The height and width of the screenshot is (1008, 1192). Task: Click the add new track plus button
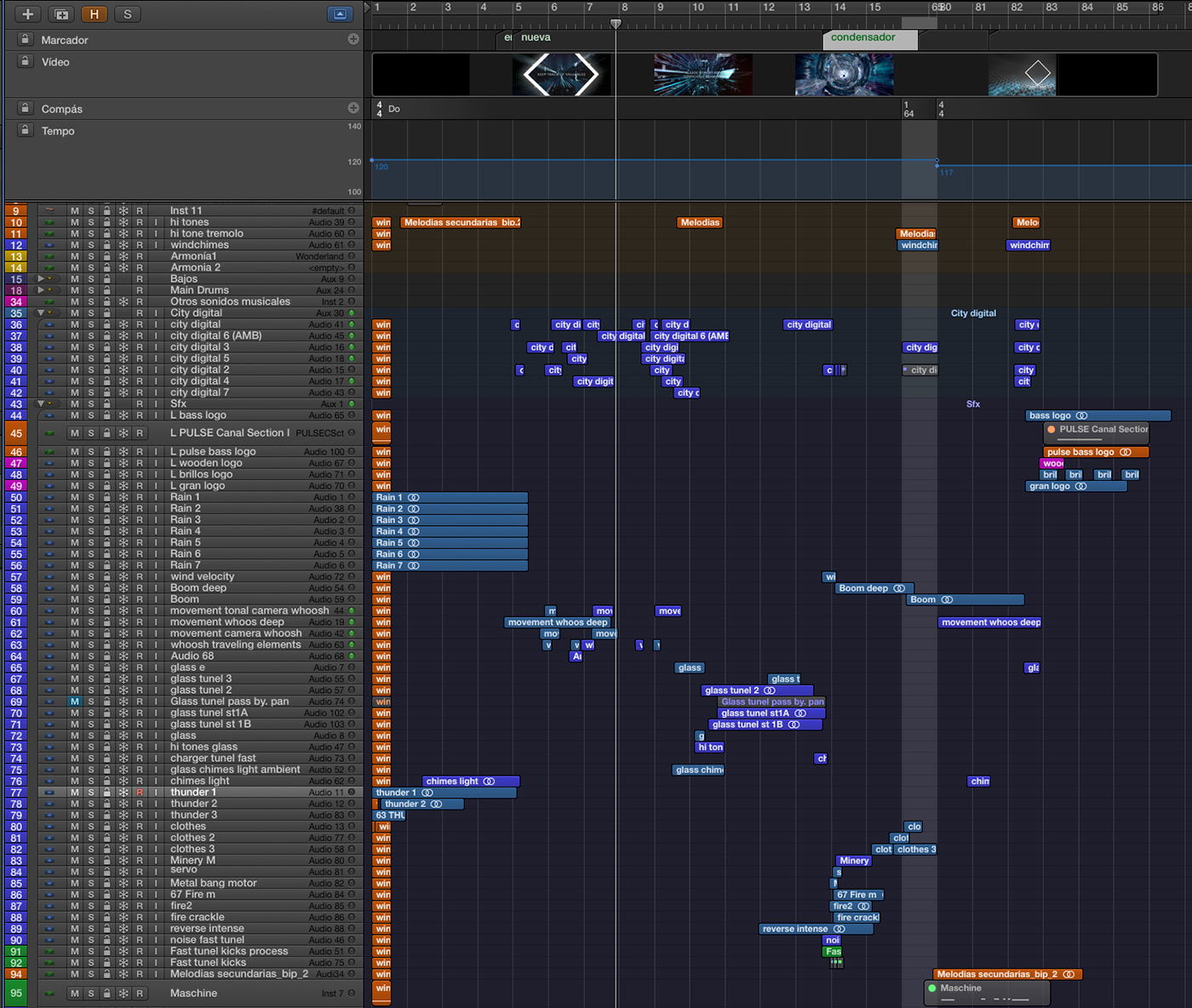coord(27,14)
